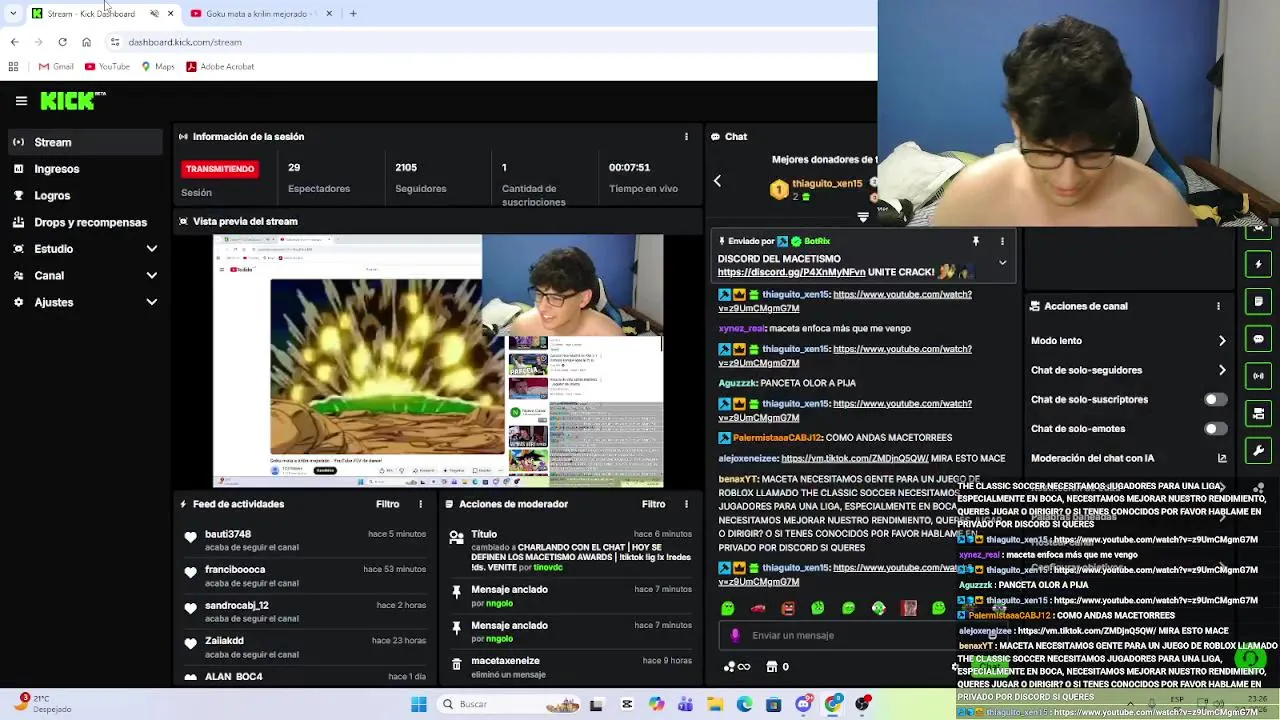This screenshot has height=720, width=1280.
Task: Toggle Chat de solo-suscriptores switch
Action: [1215, 399]
